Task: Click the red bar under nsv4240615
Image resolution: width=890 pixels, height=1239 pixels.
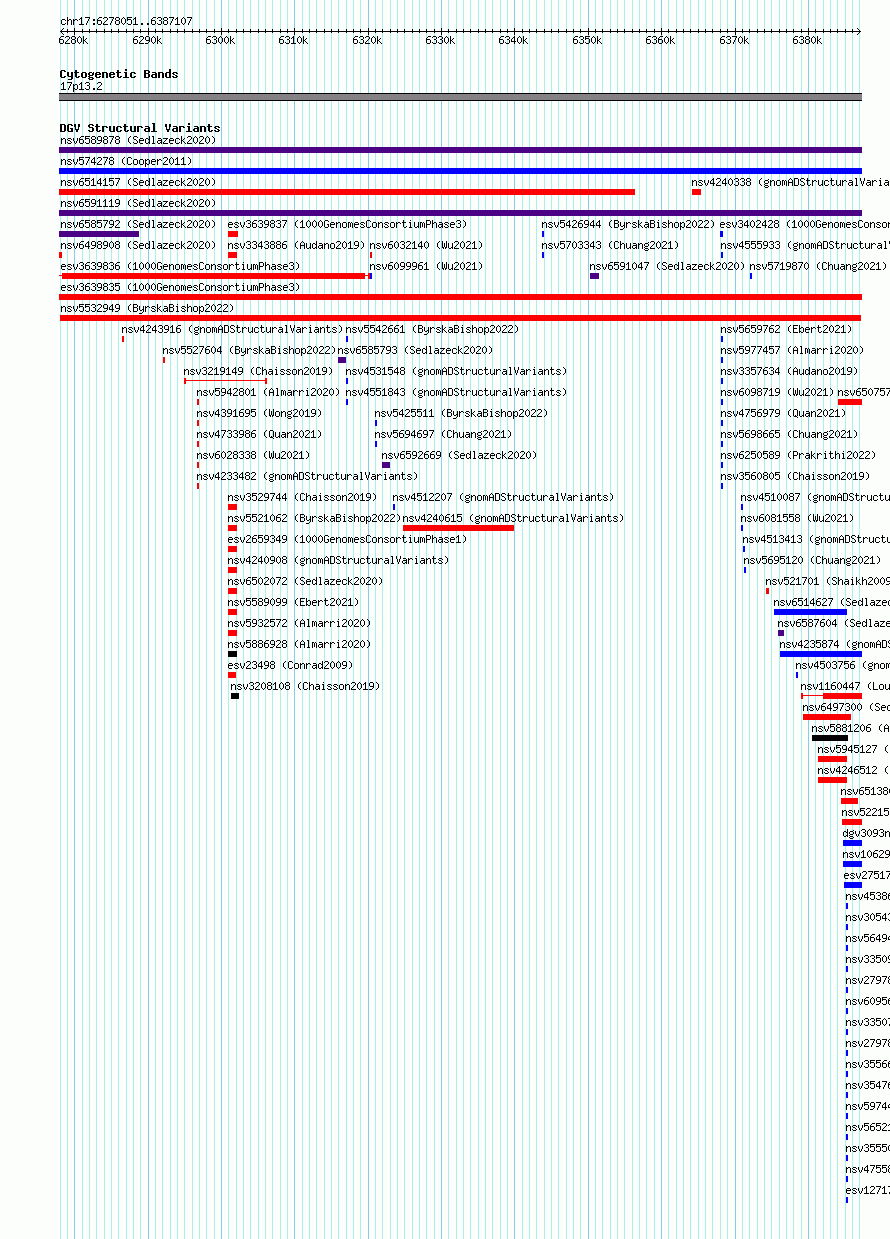Action: pos(458,528)
